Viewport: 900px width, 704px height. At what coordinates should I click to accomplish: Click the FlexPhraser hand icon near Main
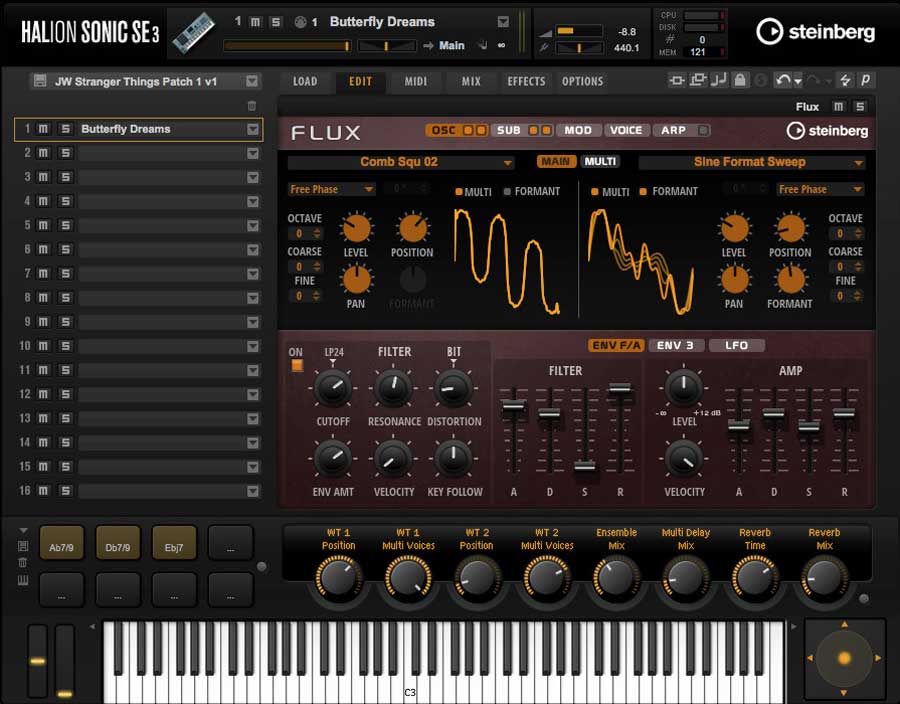coord(483,45)
